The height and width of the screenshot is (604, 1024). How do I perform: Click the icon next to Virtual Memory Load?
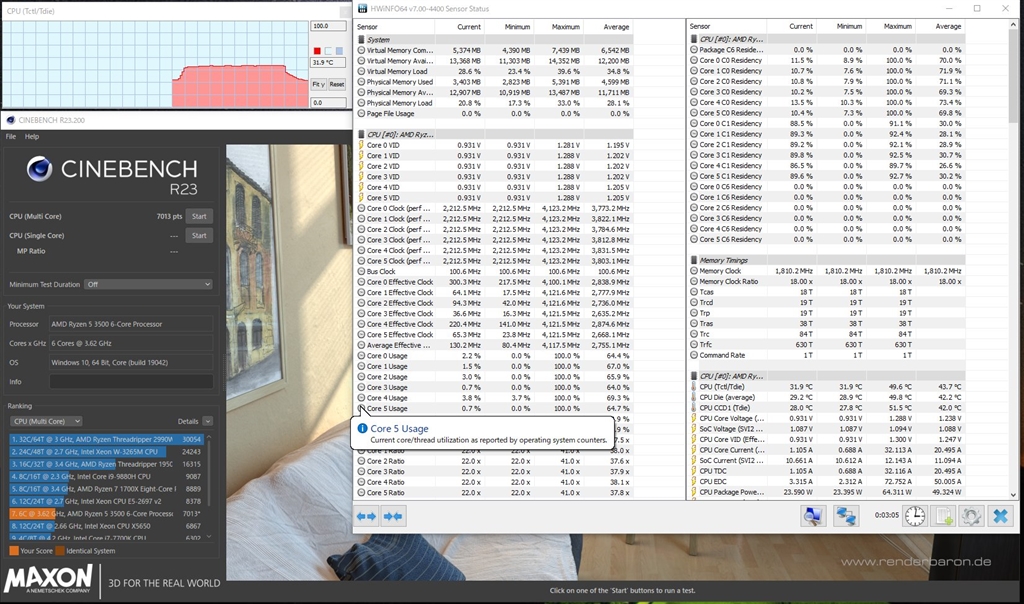[x=361, y=71]
